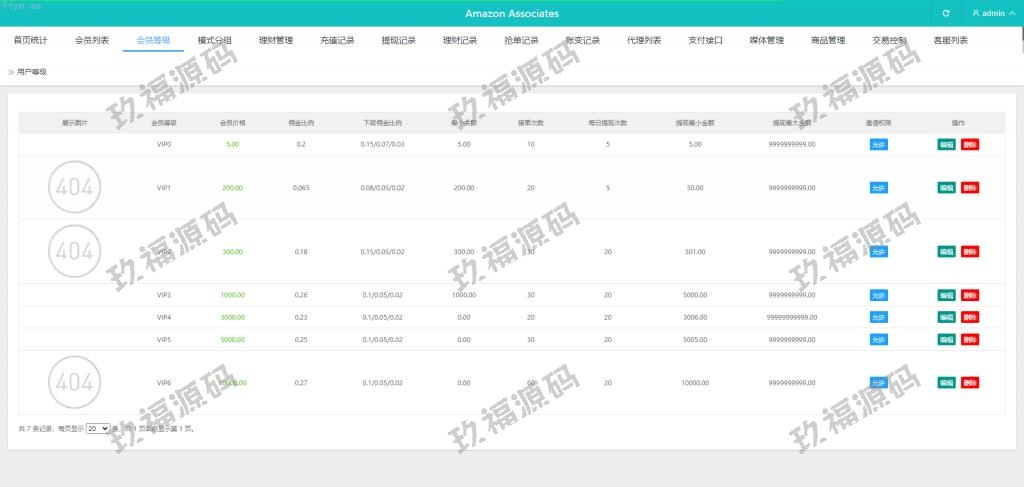This screenshot has height=487, width=1024.
Task: Open the 首页统计 tab
Action: [30, 41]
